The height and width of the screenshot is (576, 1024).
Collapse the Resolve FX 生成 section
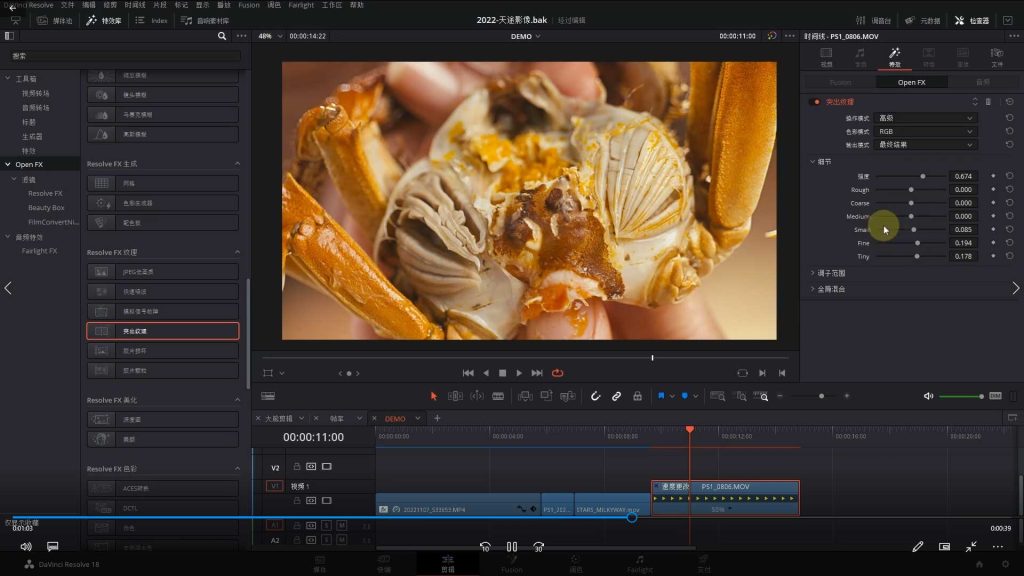238,163
